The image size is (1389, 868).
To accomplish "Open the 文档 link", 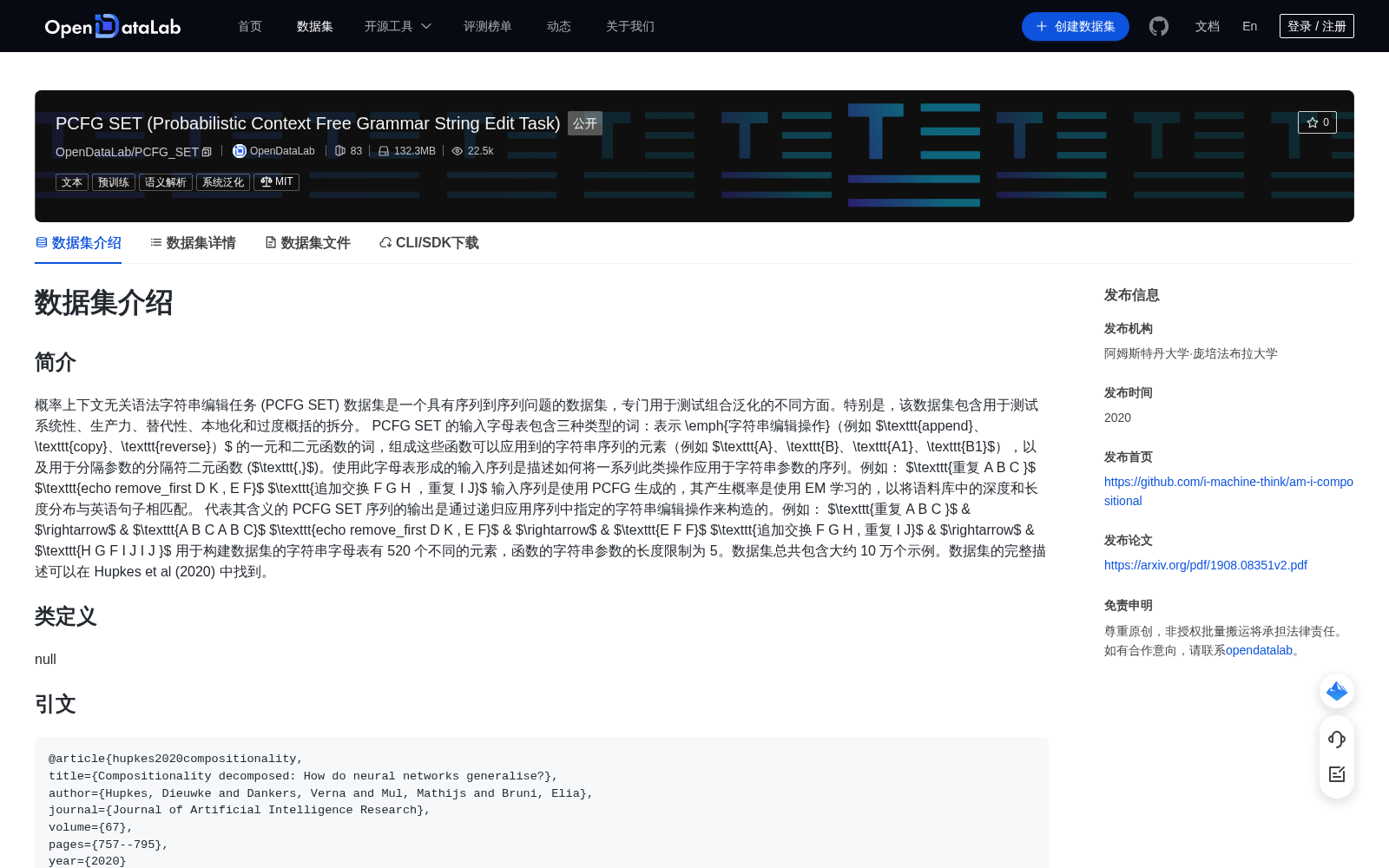I will [x=1208, y=26].
